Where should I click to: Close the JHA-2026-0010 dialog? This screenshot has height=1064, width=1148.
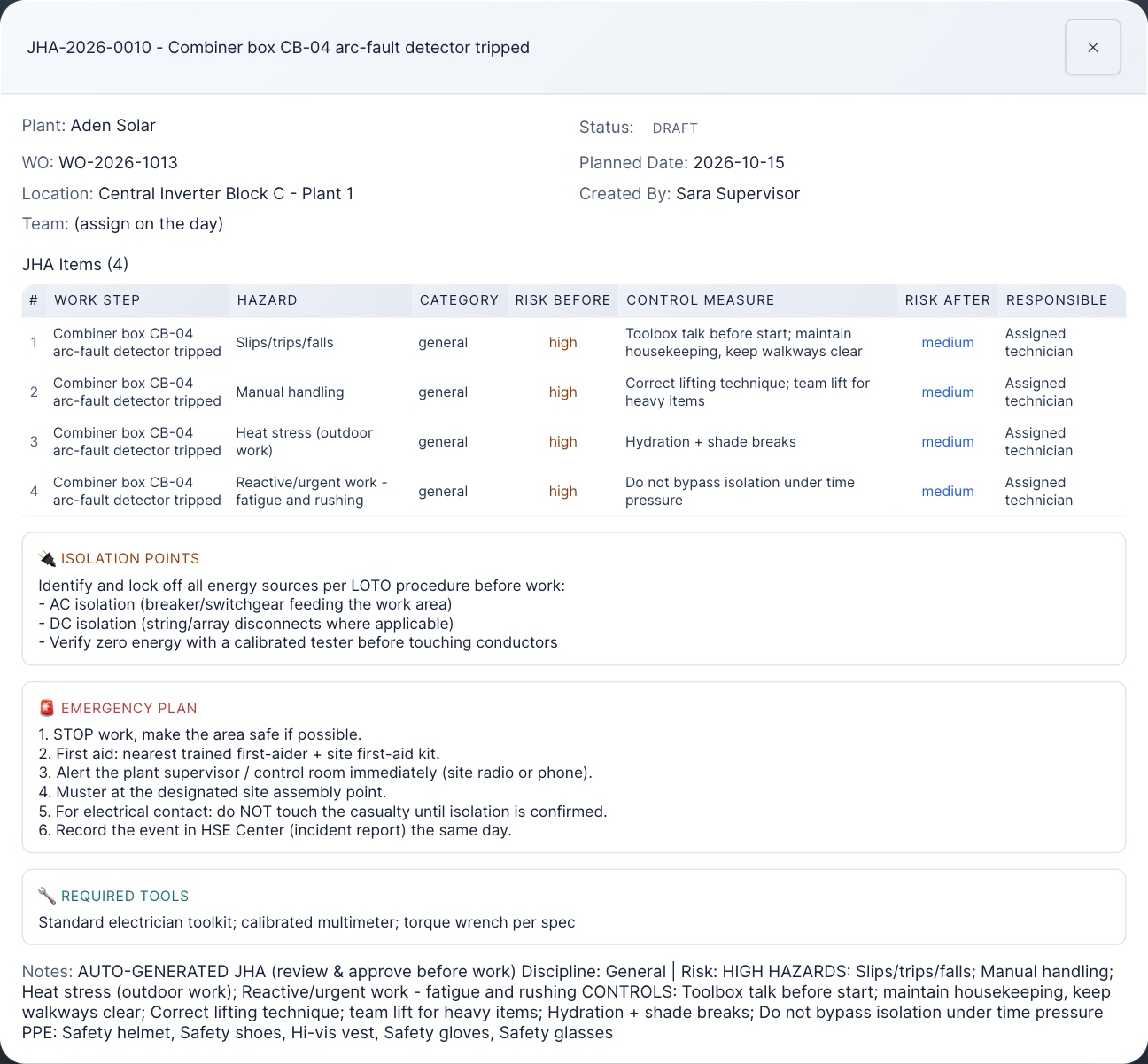1092,47
